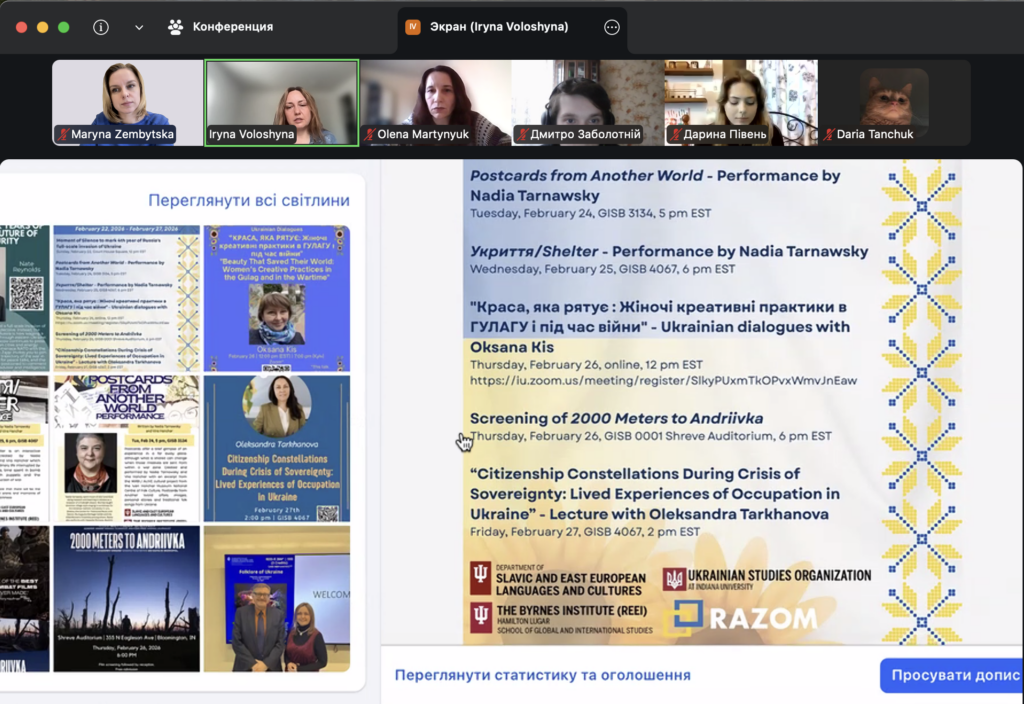The image size is (1024, 704).
Task: Click the meeting info icon
Action: click(101, 27)
